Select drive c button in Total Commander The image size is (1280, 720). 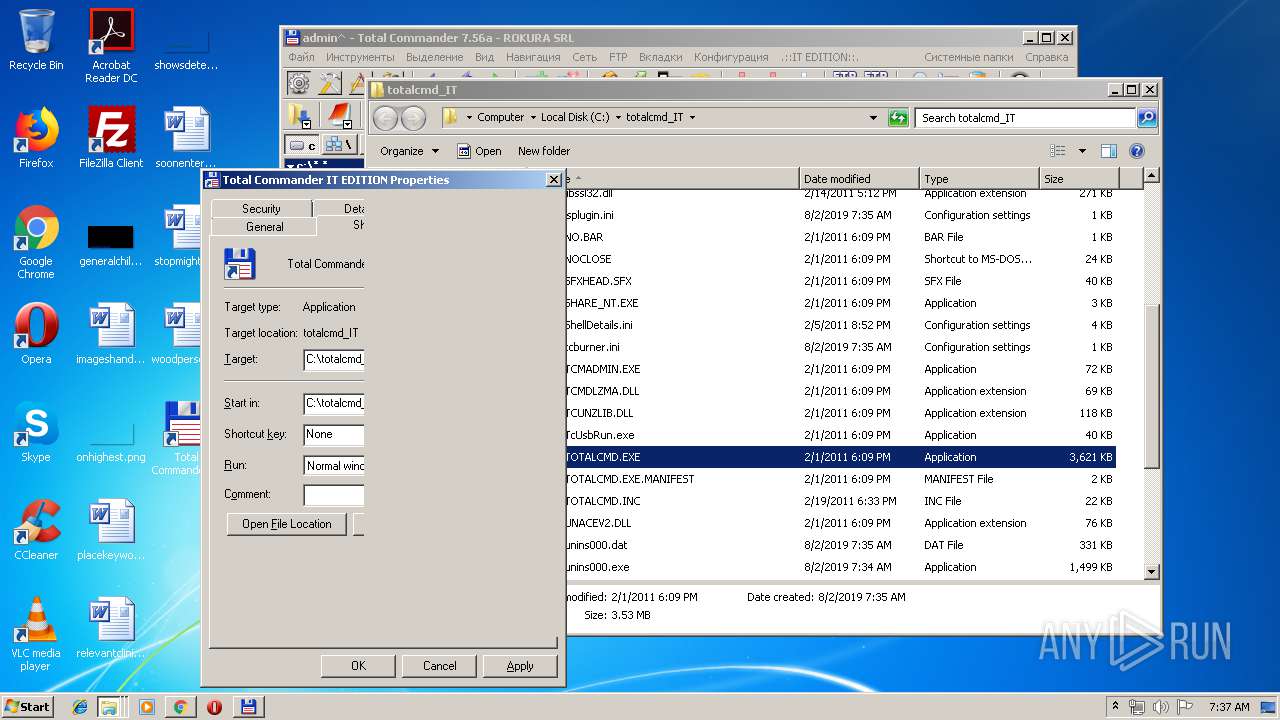click(302, 146)
